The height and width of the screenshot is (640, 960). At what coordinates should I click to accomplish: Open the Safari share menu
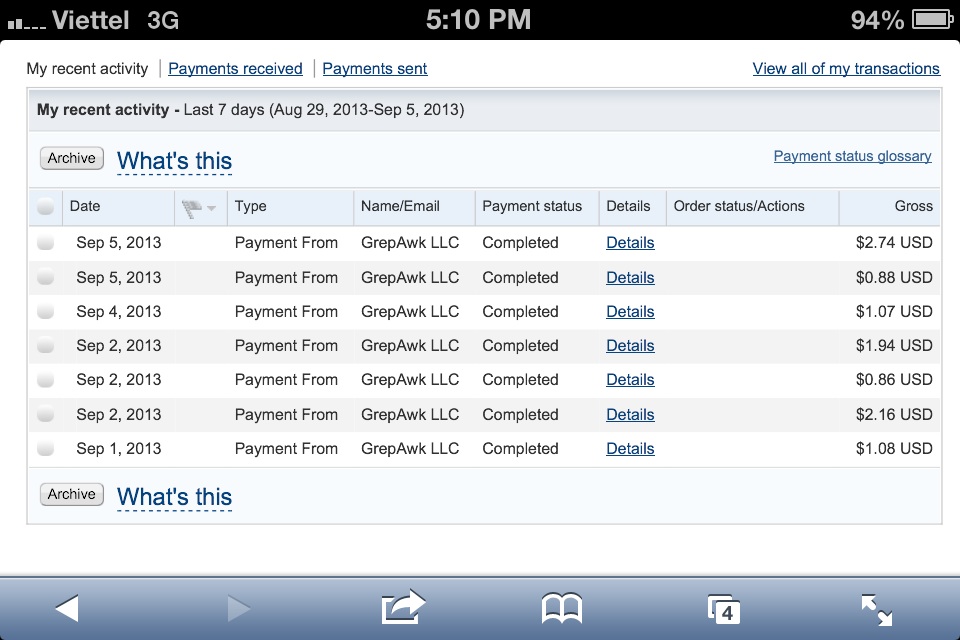coord(403,607)
